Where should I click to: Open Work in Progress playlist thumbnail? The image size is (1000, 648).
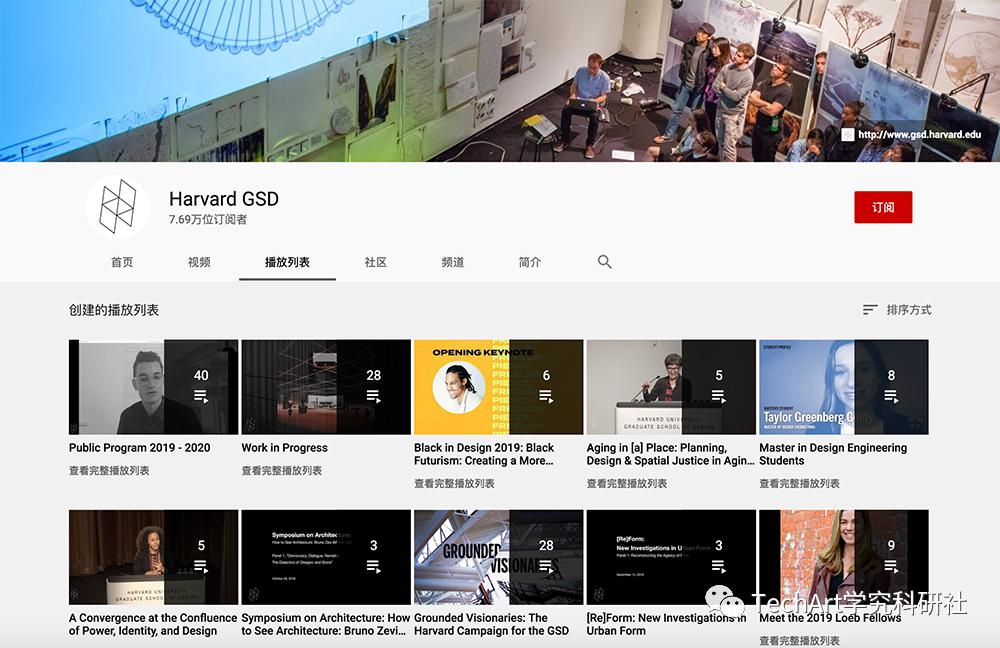326,387
